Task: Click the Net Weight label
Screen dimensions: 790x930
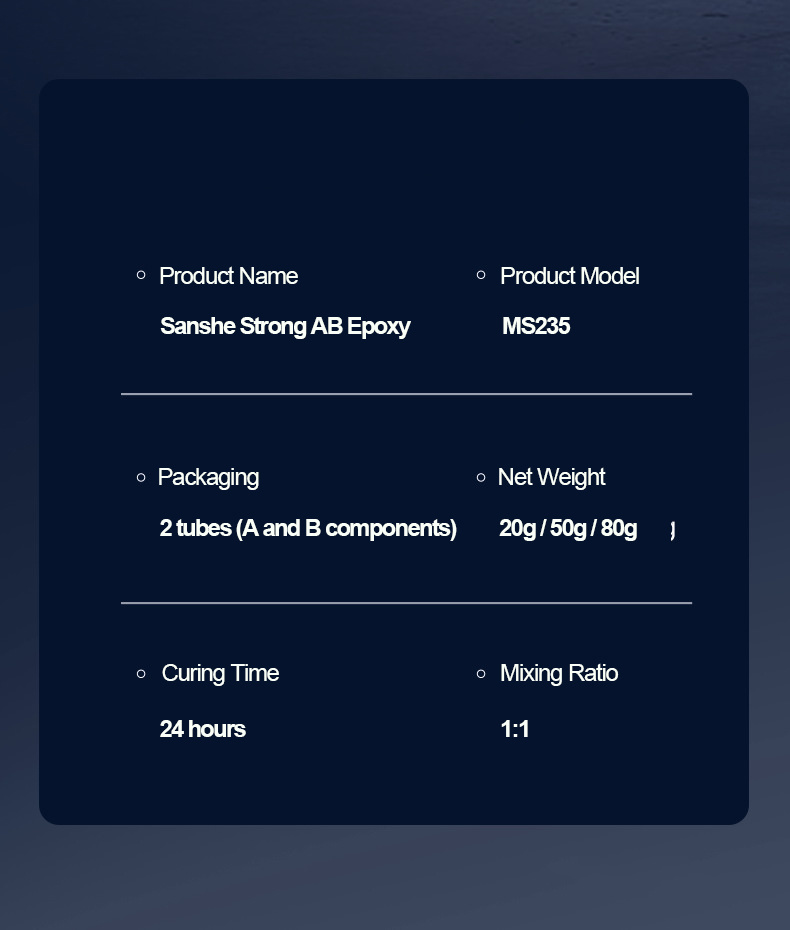Action: pos(552,478)
